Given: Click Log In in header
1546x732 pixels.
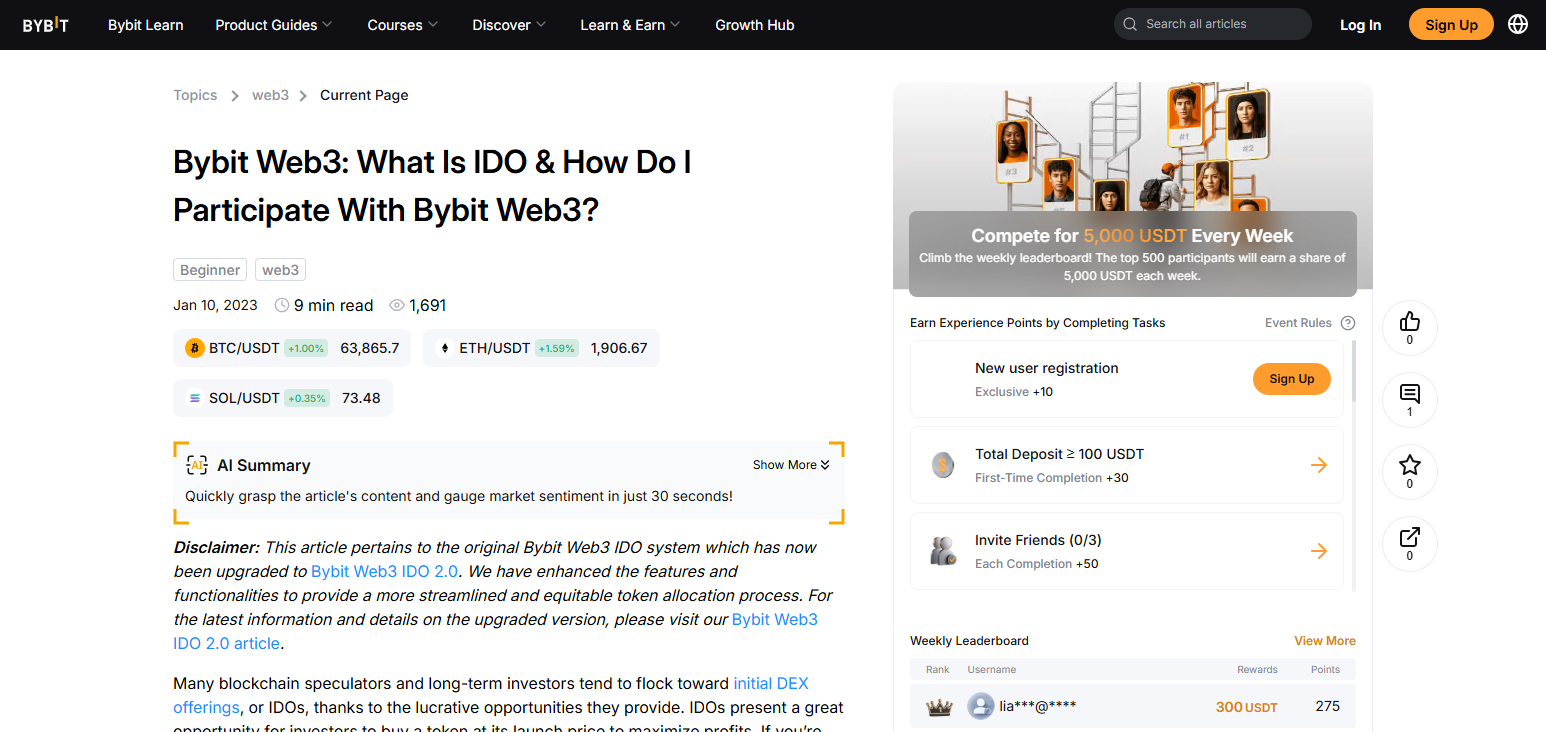Looking at the screenshot, I should pyautogui.click(x=1361, y=25).
